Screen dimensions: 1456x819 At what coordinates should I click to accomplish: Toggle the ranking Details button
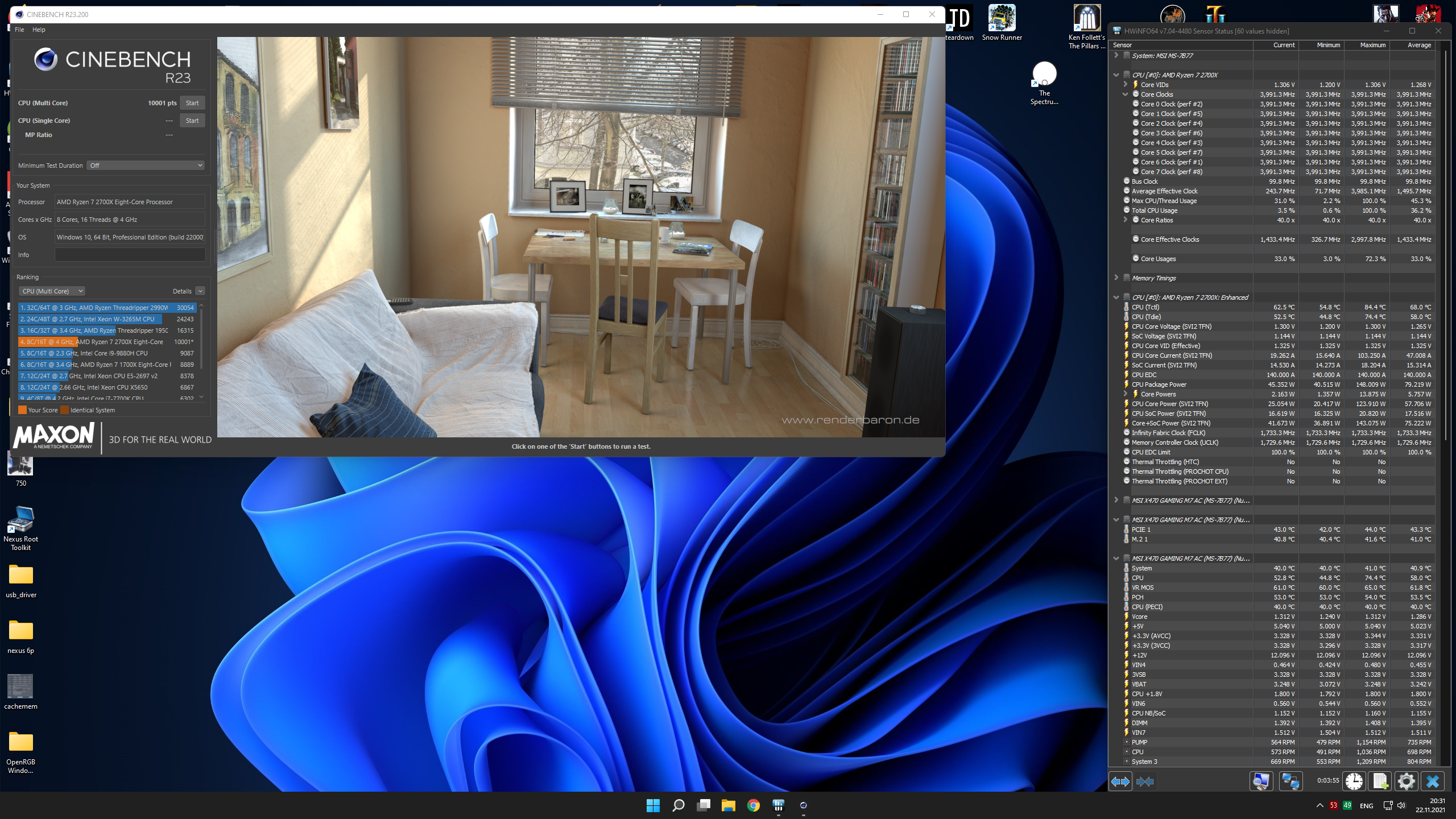click(200, 291)
